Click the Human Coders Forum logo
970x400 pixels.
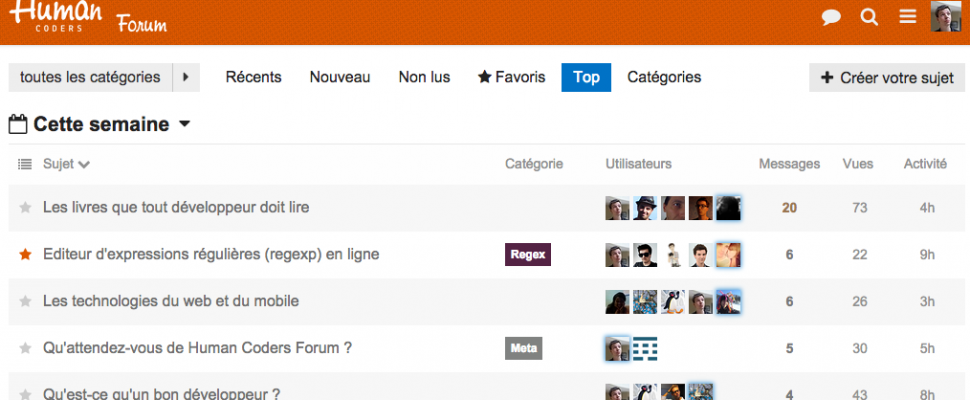tap(88, 17)
